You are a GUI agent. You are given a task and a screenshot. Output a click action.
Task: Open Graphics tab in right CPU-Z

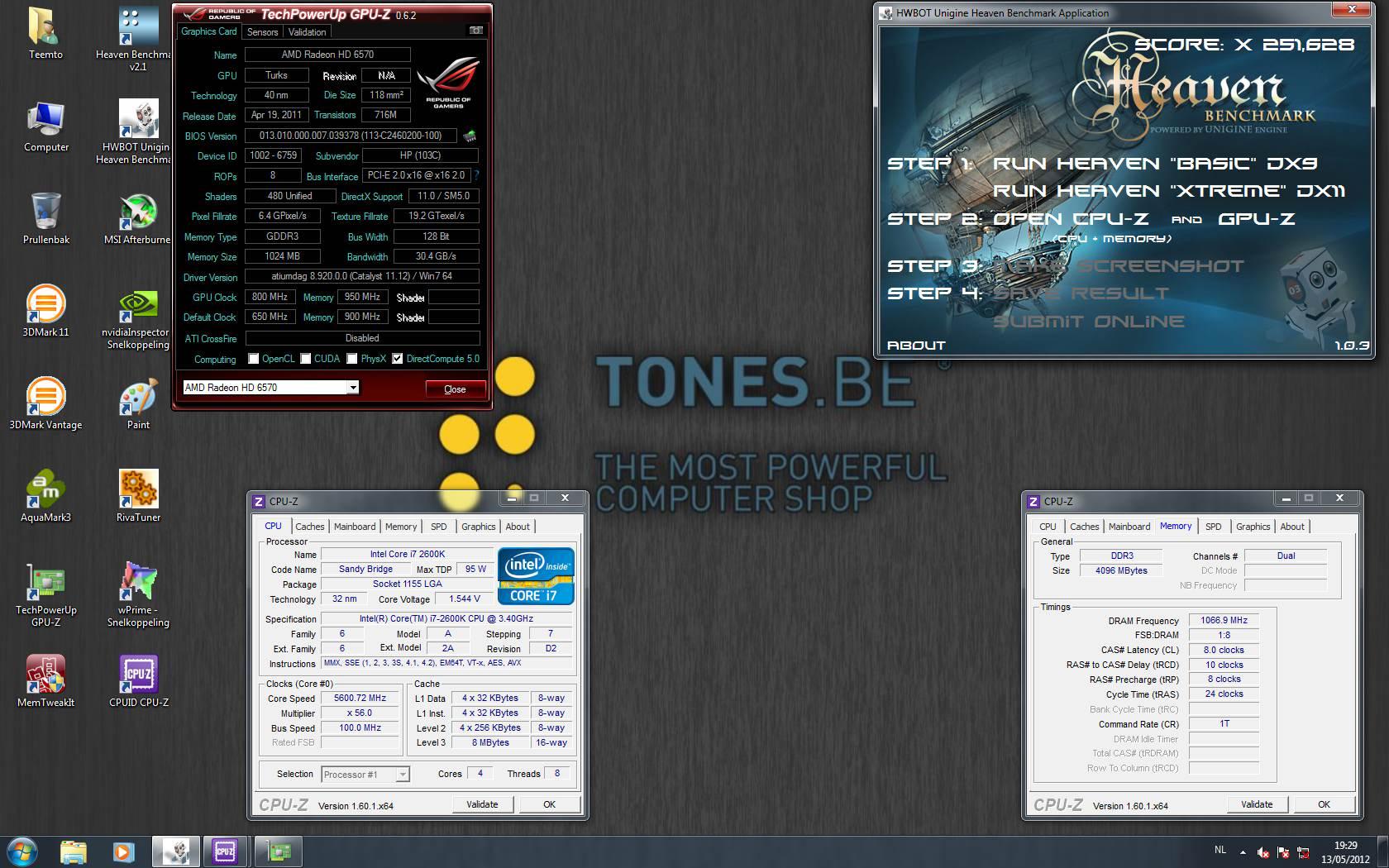[x=1253, y=527]
